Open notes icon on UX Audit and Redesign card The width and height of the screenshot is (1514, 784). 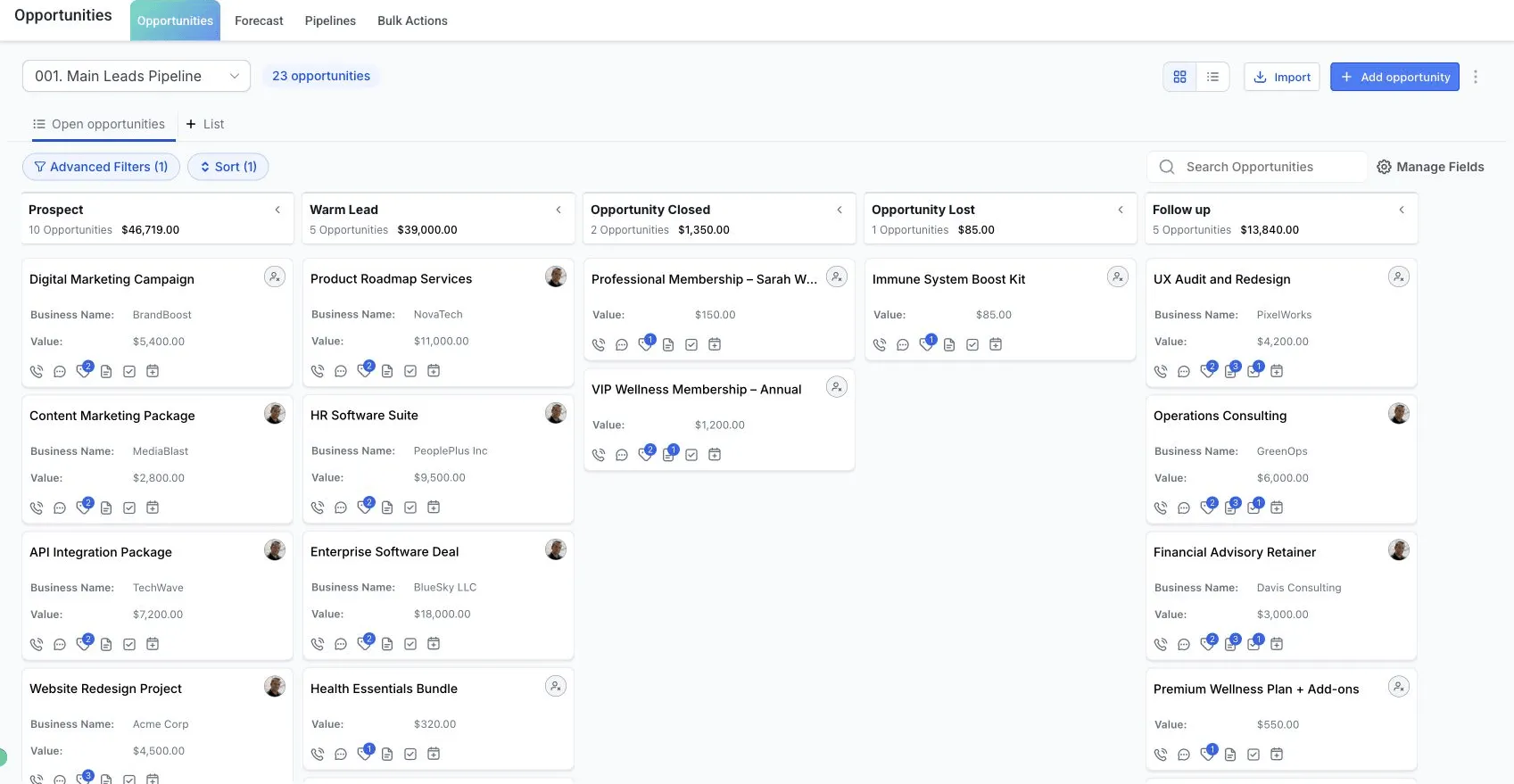[x=1230, y=371]
